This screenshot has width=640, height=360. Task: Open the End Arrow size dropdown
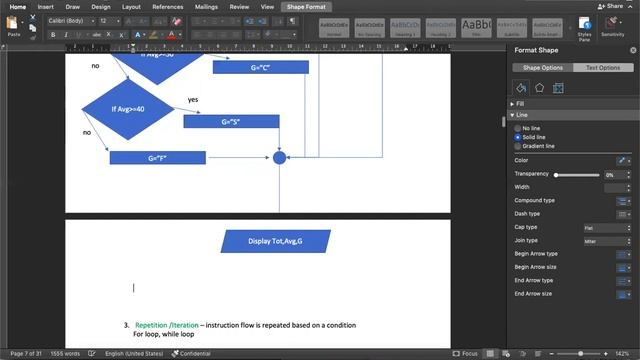[624, 294]
